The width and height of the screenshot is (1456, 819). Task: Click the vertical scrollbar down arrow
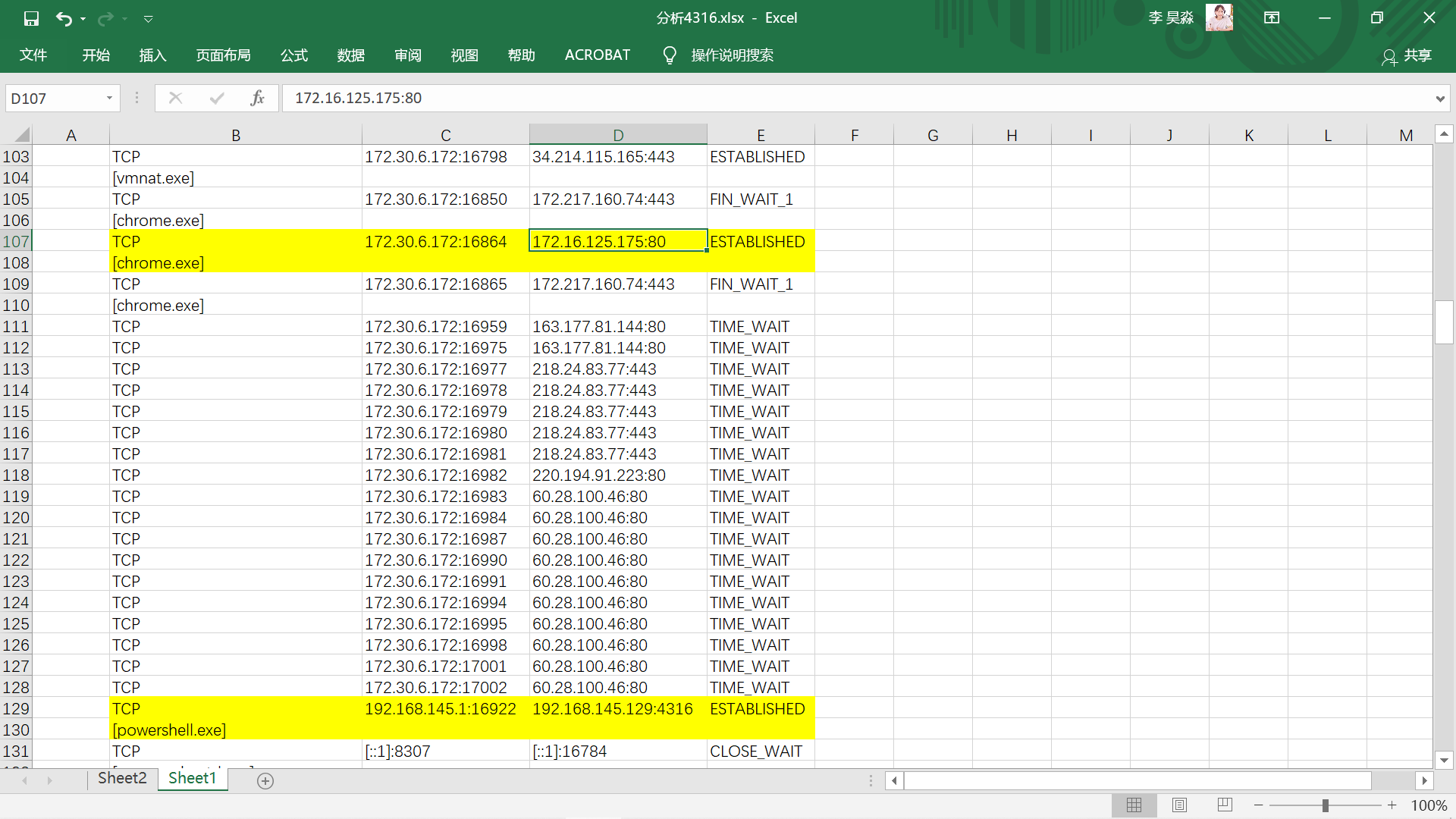1444,760
